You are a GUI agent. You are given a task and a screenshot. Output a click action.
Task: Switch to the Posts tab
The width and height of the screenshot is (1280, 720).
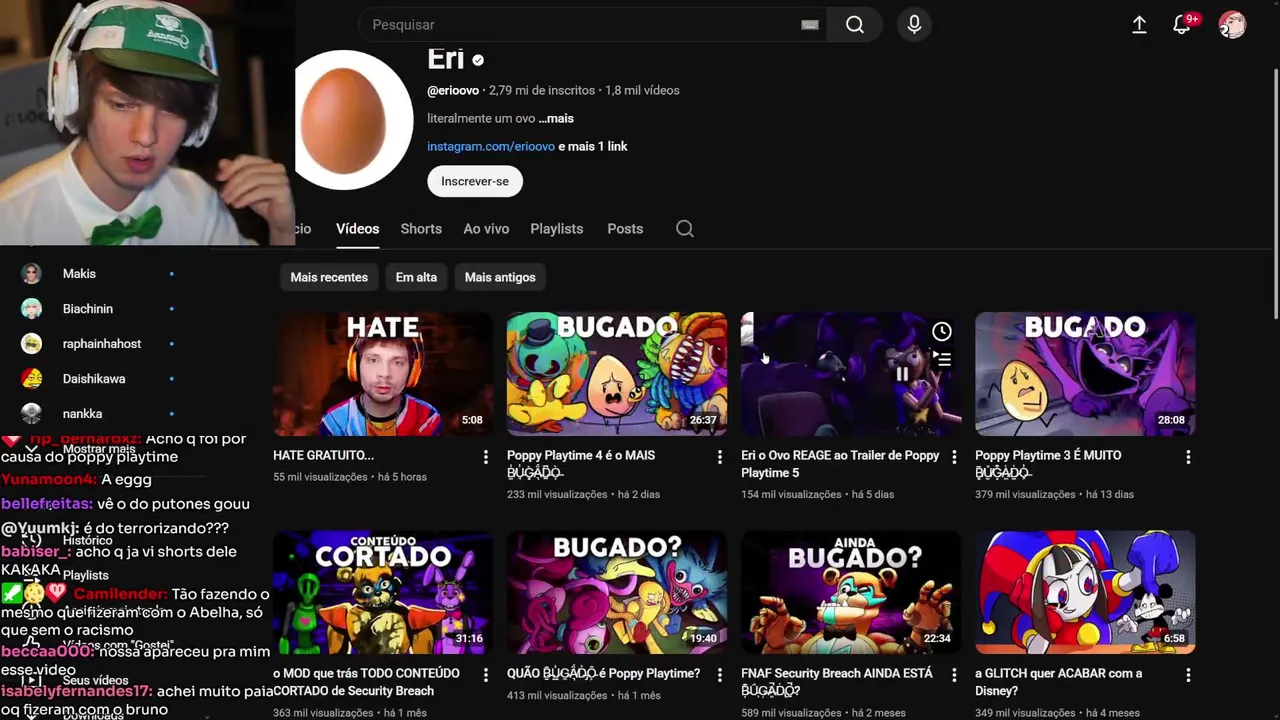tap(625, 229)
